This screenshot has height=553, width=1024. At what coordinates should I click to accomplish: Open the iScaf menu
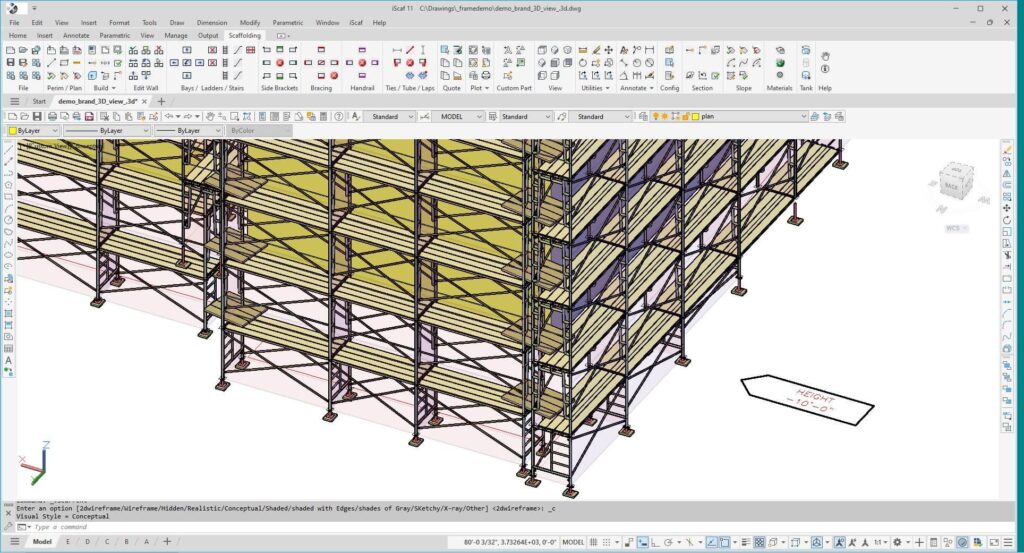pyautogui.click(x=355, y=22)
